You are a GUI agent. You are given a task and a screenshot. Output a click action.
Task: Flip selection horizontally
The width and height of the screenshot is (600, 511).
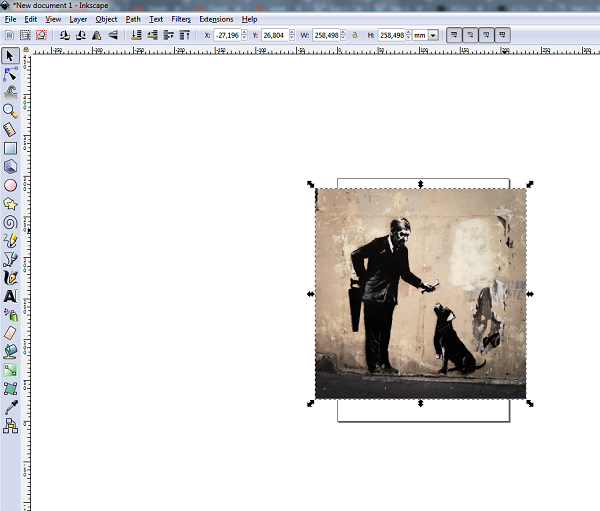point(96,35)
